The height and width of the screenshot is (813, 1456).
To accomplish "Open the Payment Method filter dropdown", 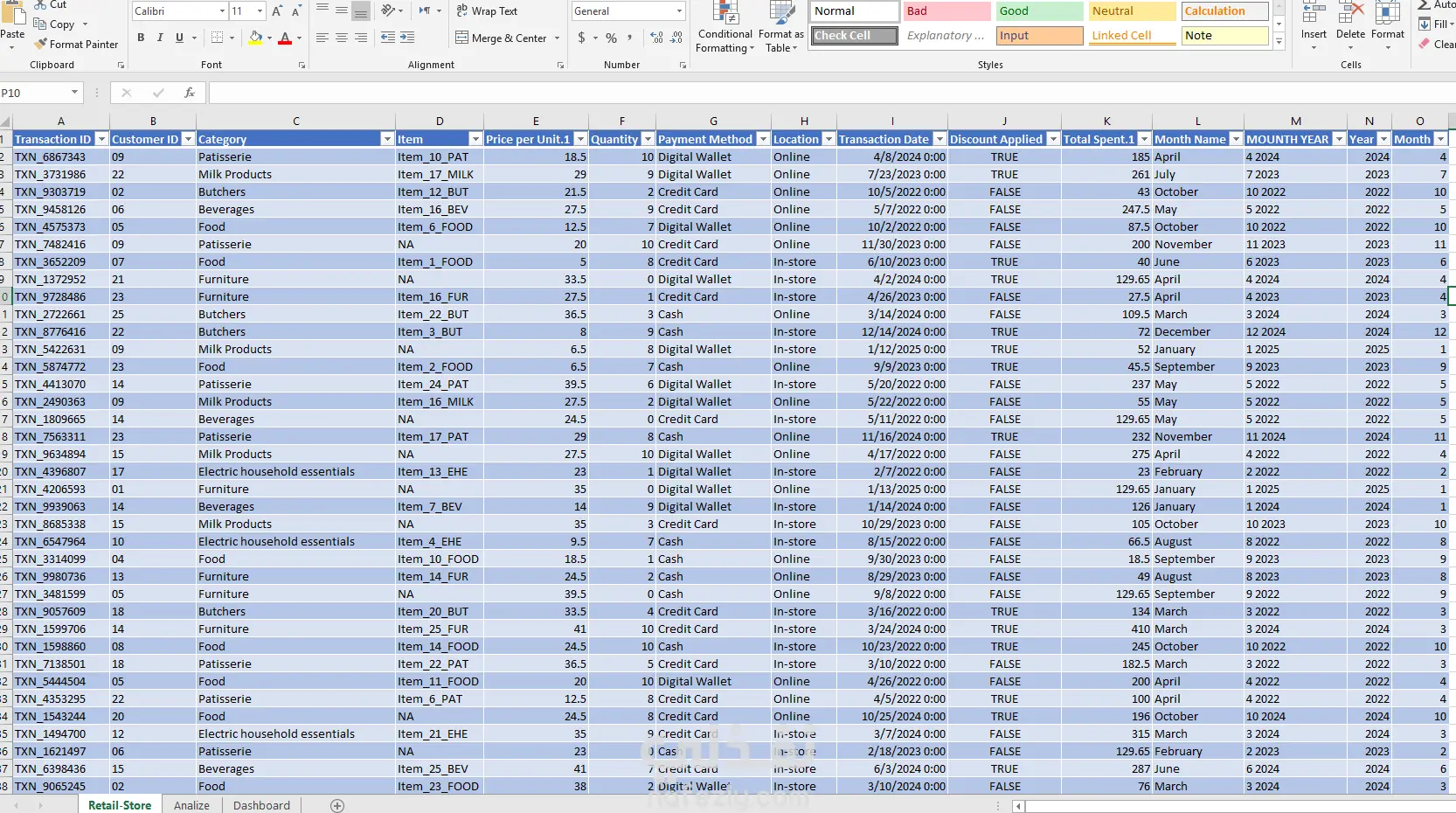I will (x=763, y=139).
